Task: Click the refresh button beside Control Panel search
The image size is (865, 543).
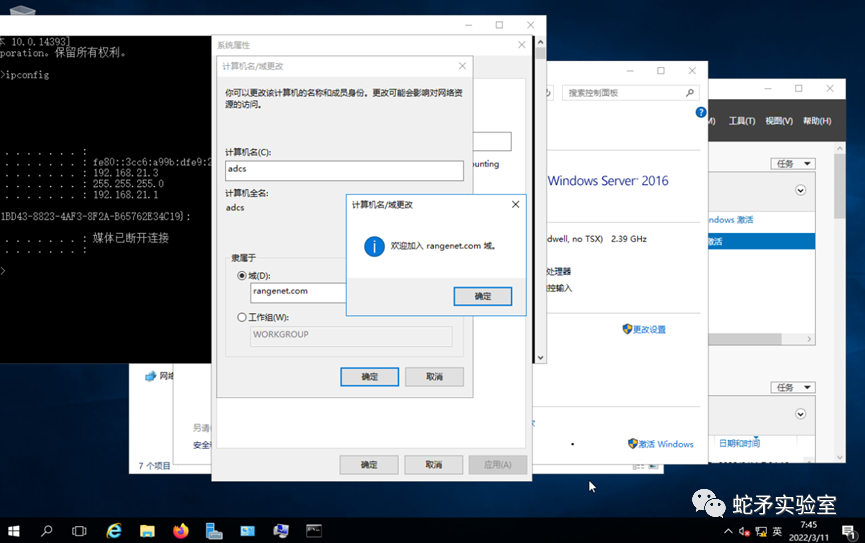Action: coord(549,93)
